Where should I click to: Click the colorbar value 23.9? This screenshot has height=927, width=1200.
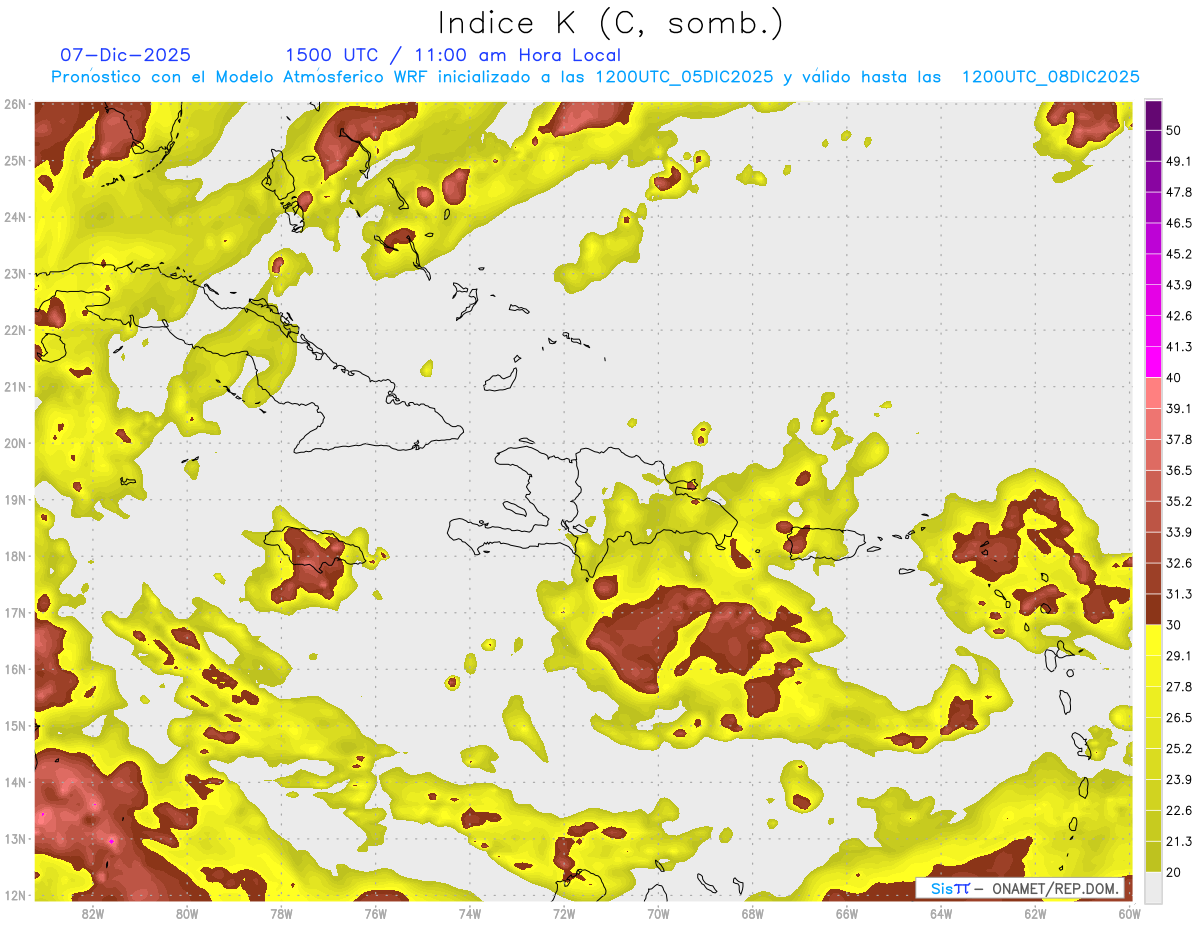(x=1179, y=780)
